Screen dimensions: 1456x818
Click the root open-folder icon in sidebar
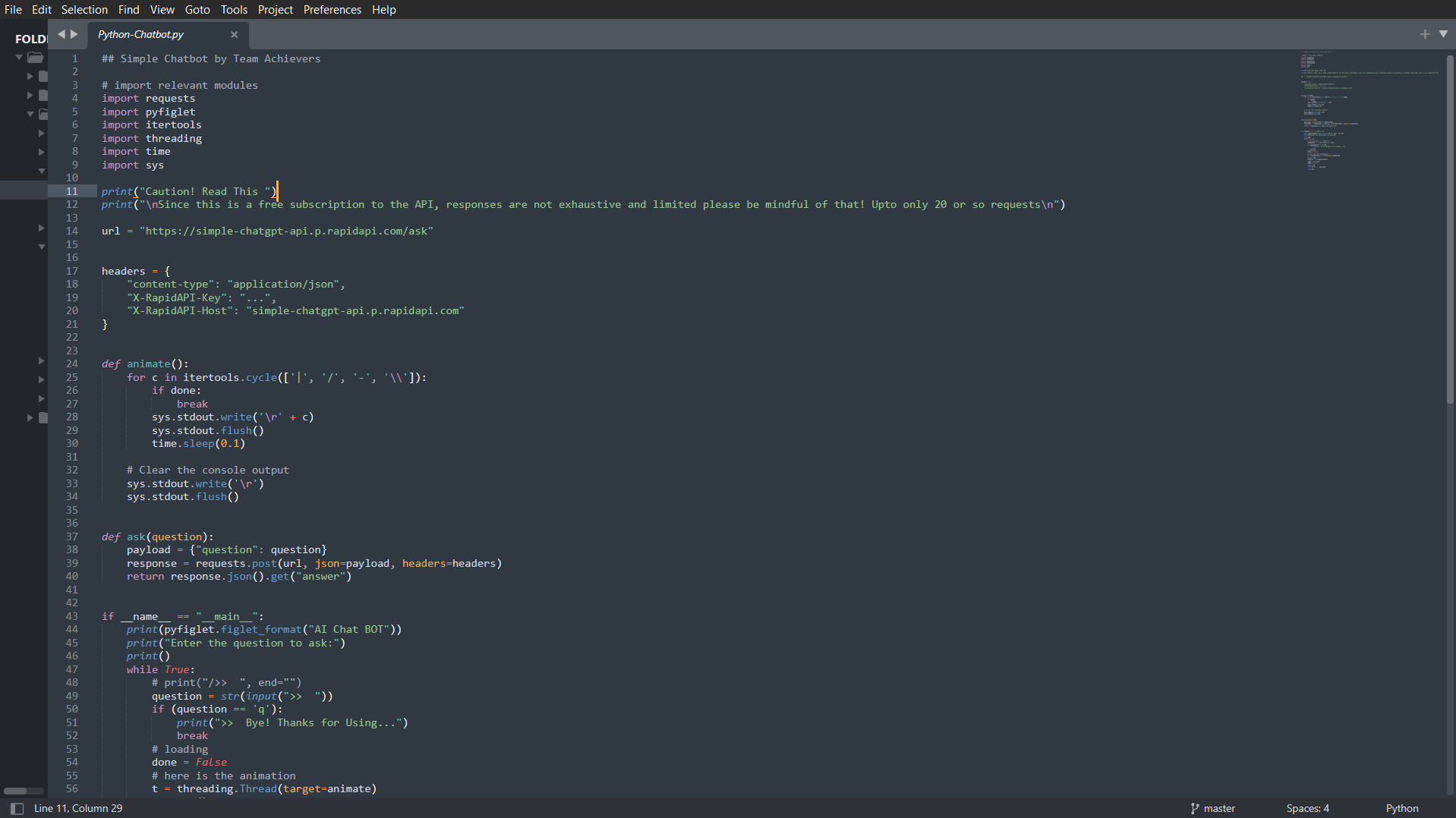36,58
